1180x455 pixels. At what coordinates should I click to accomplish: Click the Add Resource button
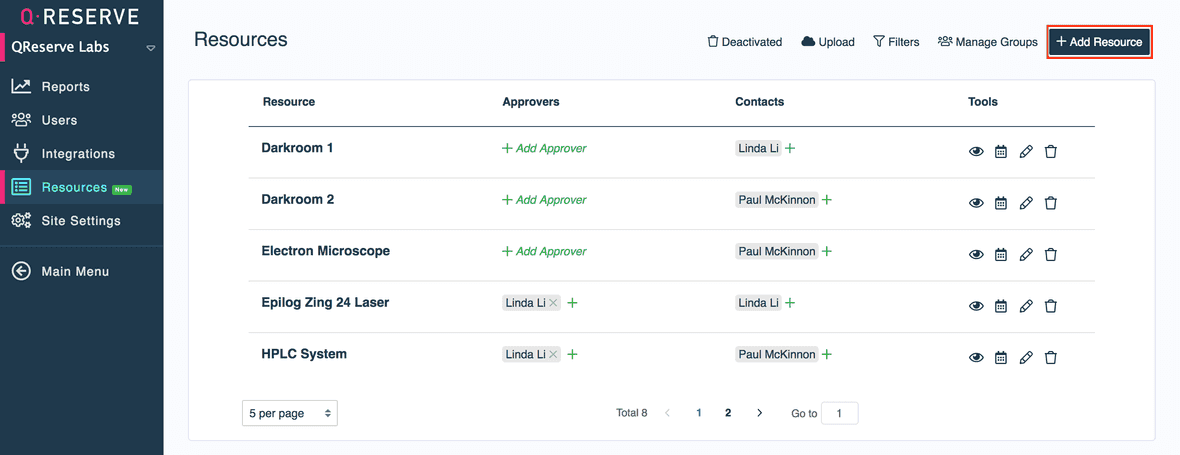pos(1099,42)
